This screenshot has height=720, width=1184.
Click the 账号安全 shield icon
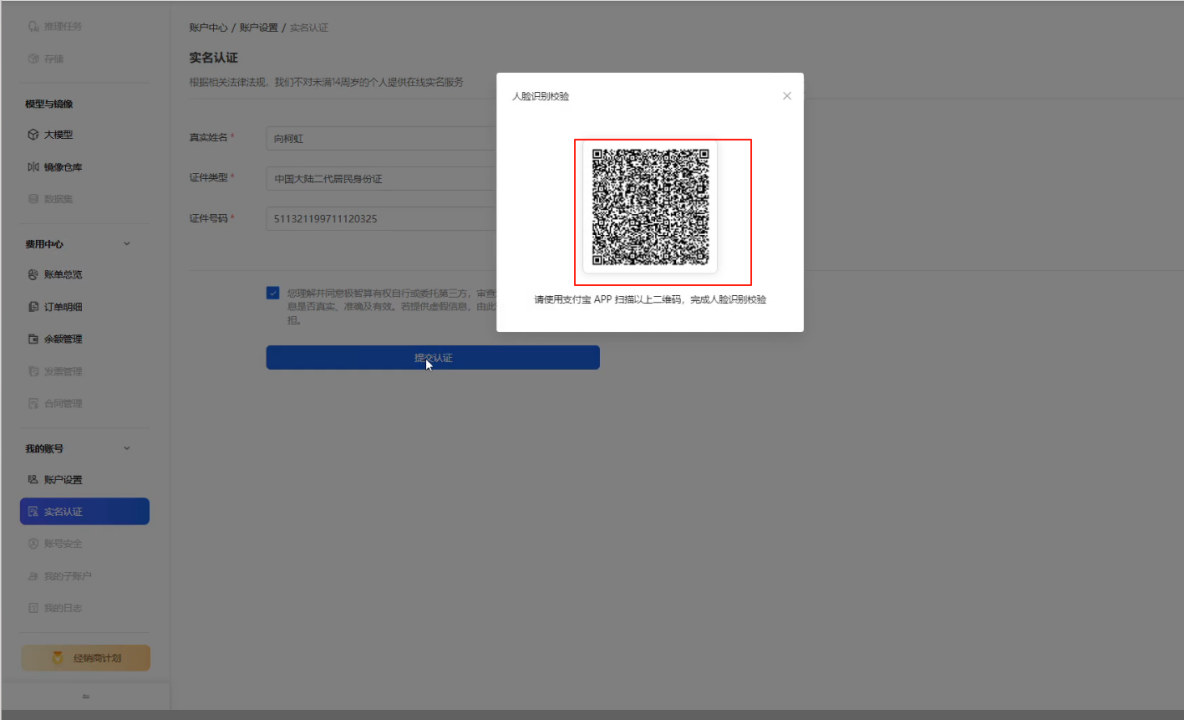33,543
